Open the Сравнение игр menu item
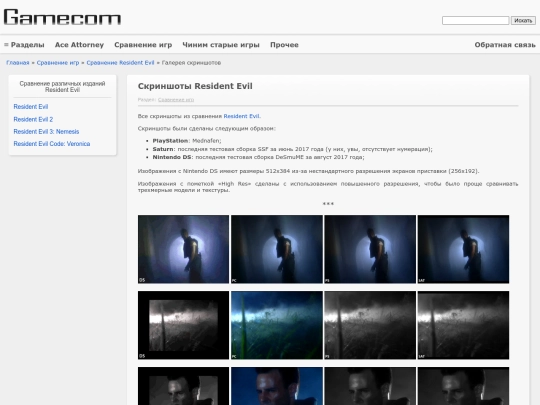The width and height of the screenshot is (540, 405). pyautogui.click(x=143, y=45)
